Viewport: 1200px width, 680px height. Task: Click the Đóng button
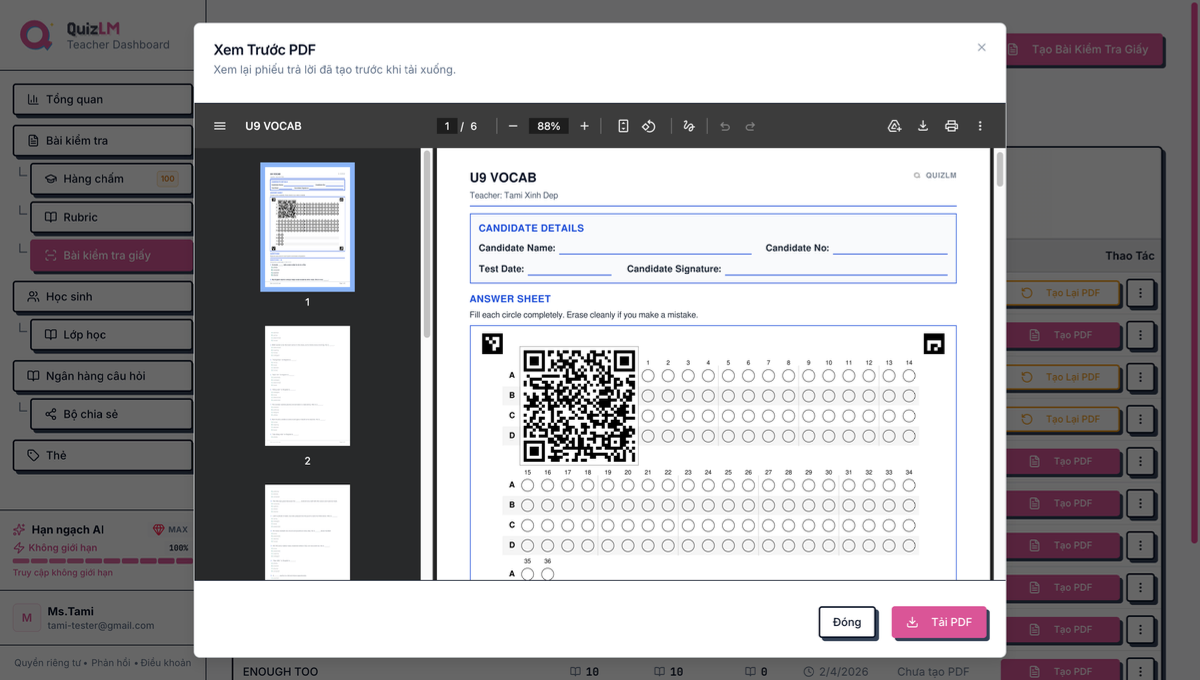(x=847, y=622)
